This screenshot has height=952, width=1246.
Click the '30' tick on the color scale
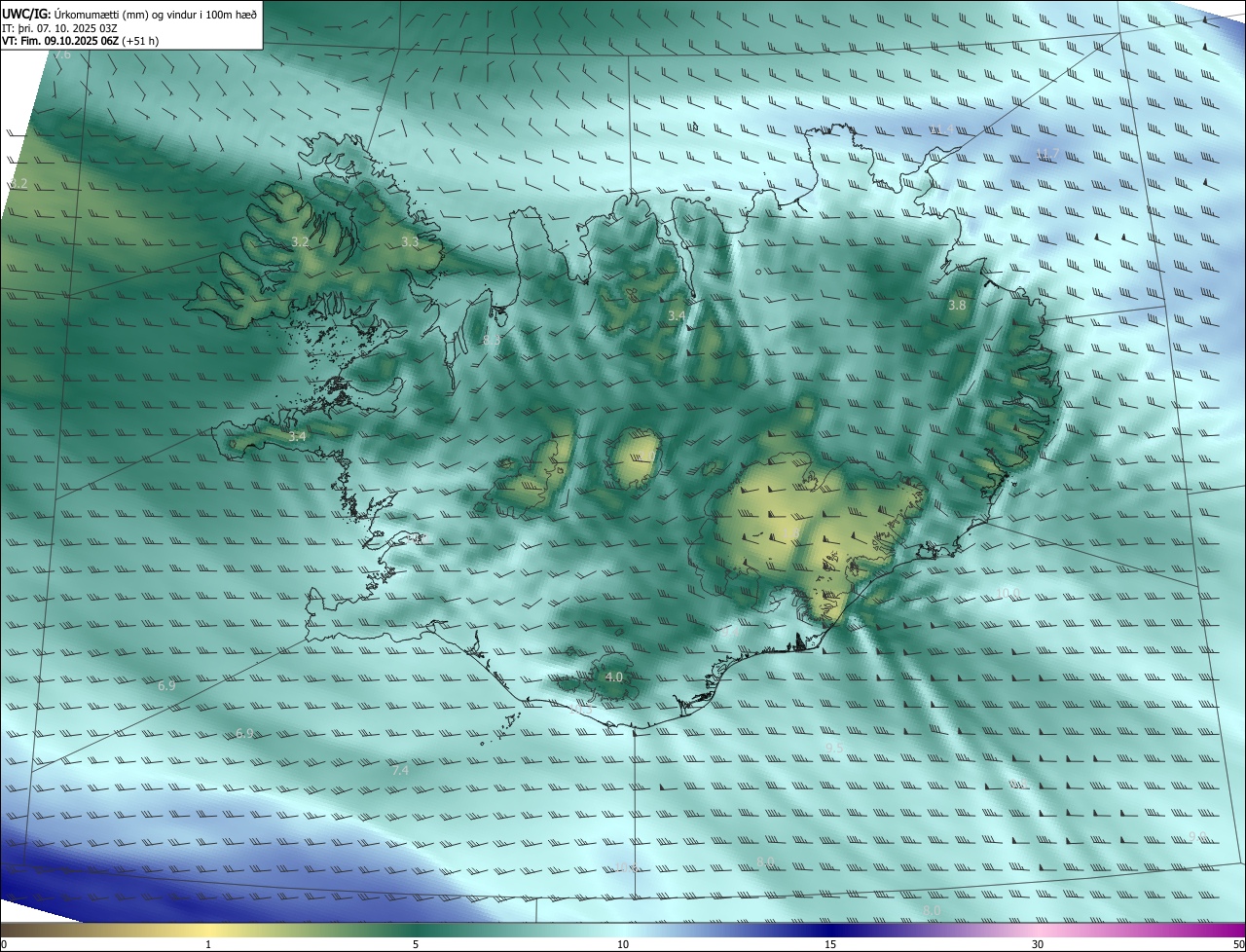(1038, 944)
